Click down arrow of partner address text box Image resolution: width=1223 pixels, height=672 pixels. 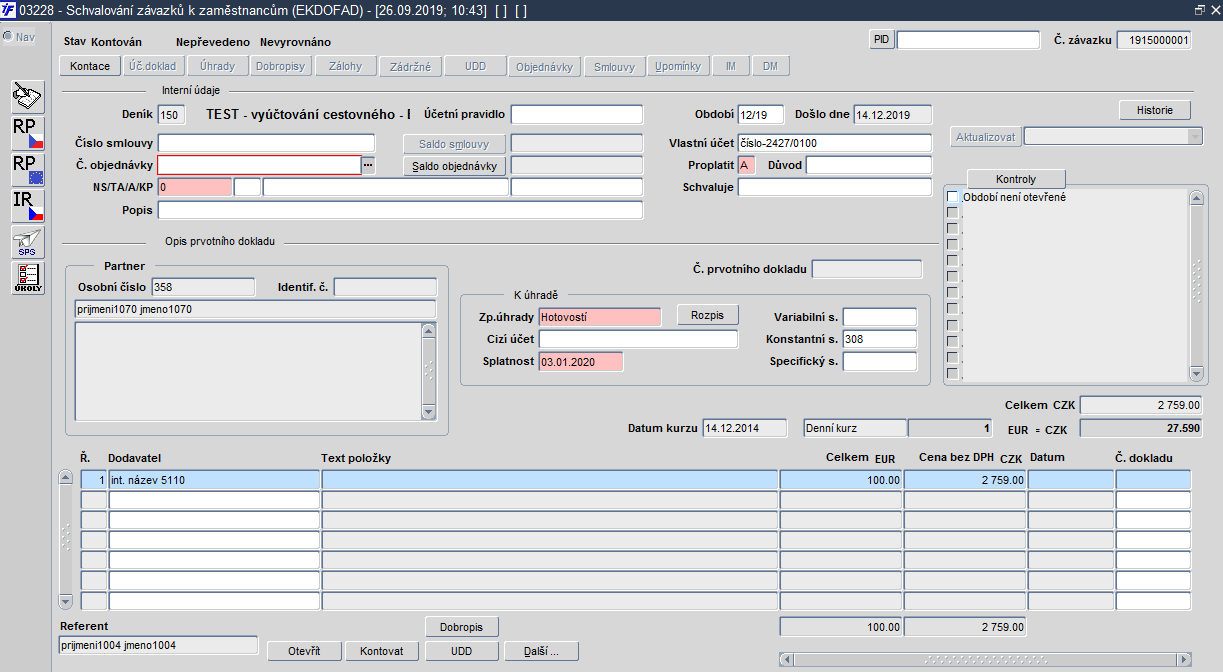click(x=429, y=411)
